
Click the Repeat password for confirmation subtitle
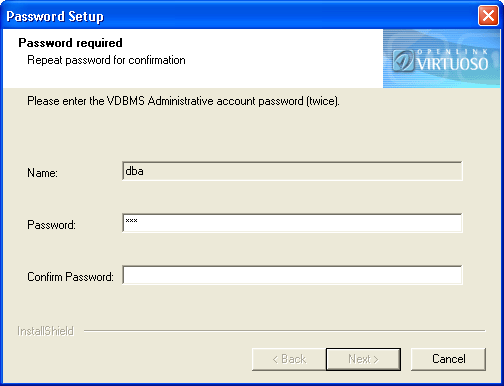click(x=106, y=60)
